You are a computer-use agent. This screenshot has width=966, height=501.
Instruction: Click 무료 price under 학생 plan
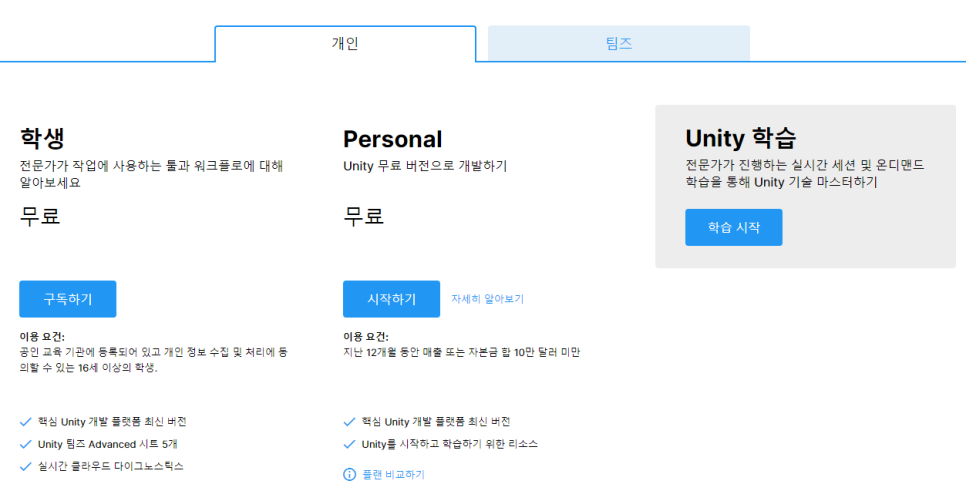click(40, 216)
